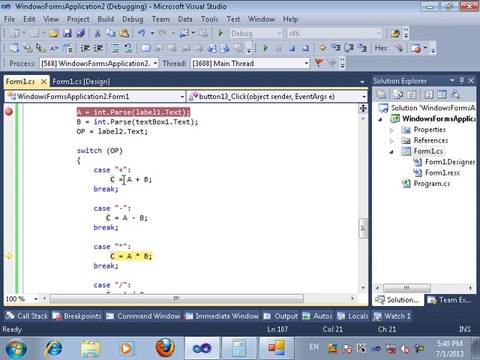Open the Thread dropdown list
The height and width of the screenshot is (360, 480).
click(x=306, y=63)
